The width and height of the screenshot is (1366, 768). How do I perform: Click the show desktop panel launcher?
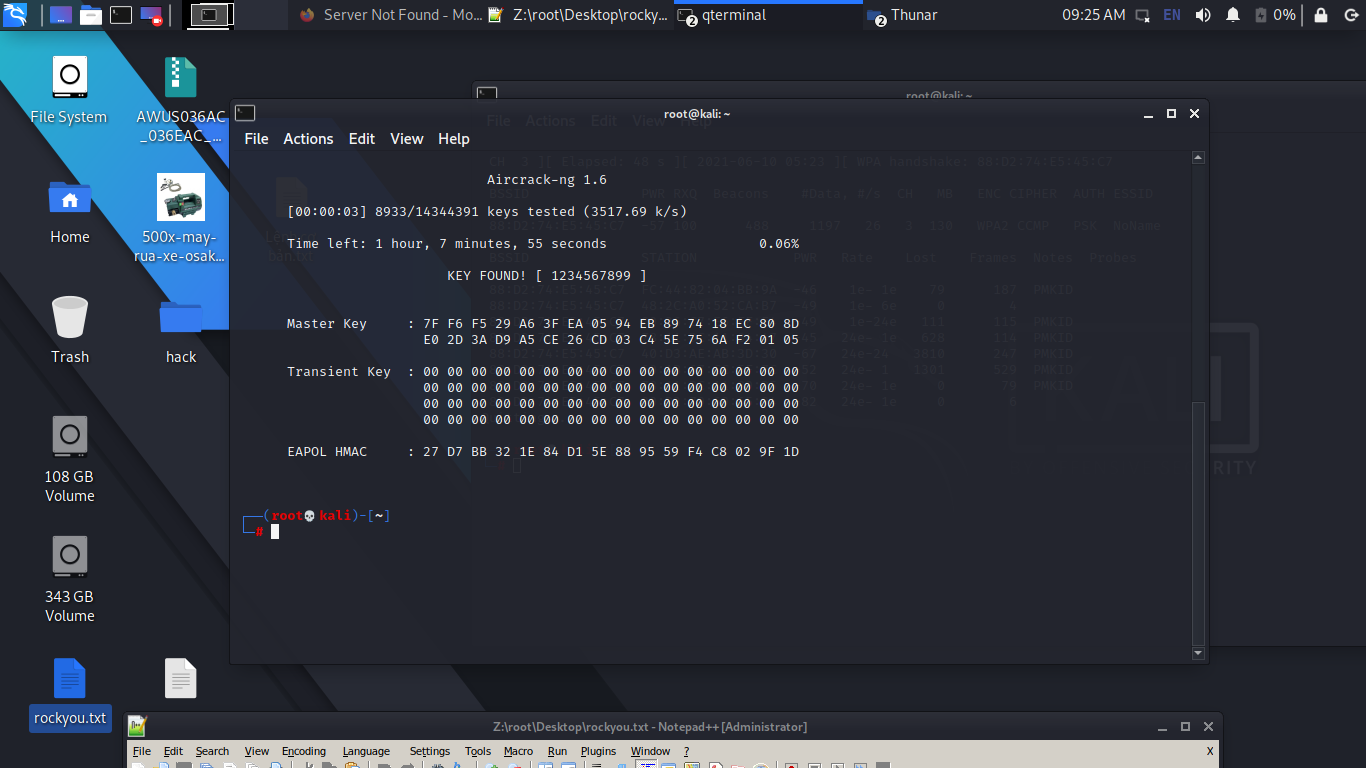(x=60, y=15)
